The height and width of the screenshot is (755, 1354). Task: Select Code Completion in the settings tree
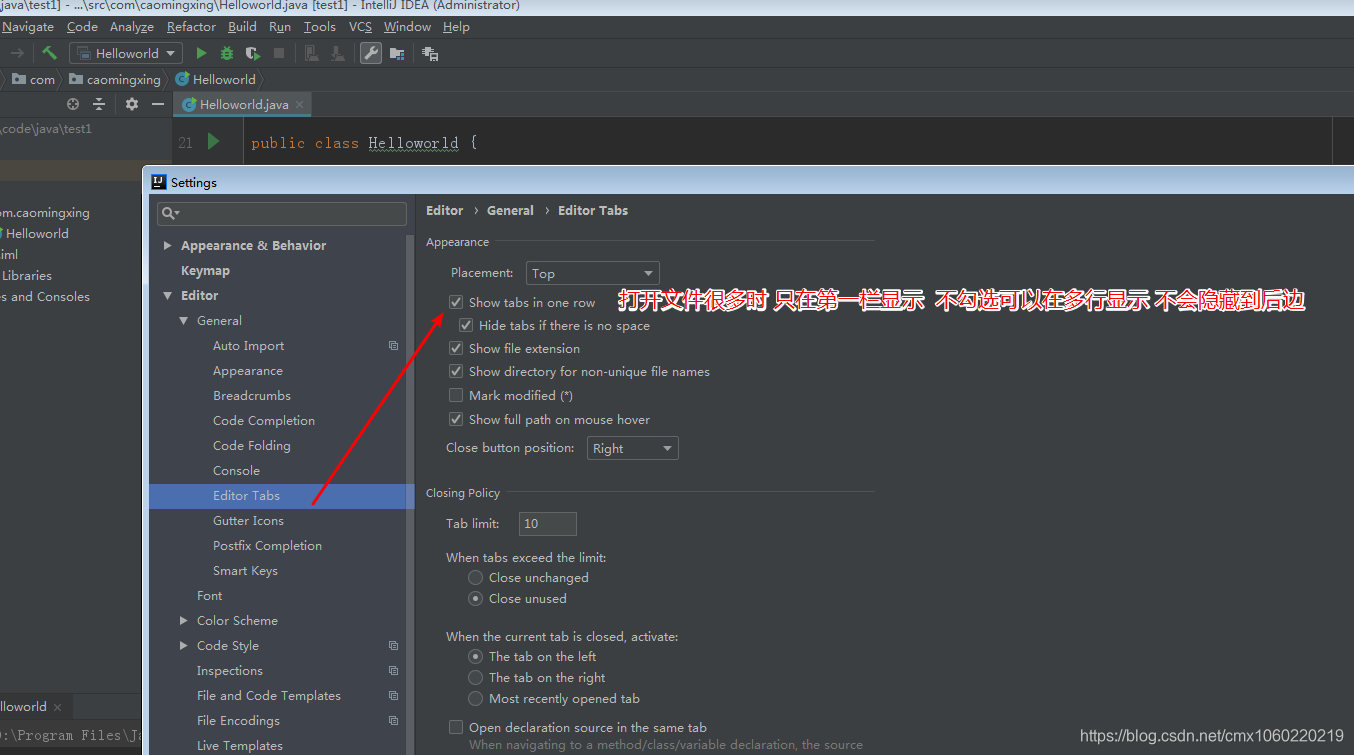pyautogui.click(x=264, y=421)
